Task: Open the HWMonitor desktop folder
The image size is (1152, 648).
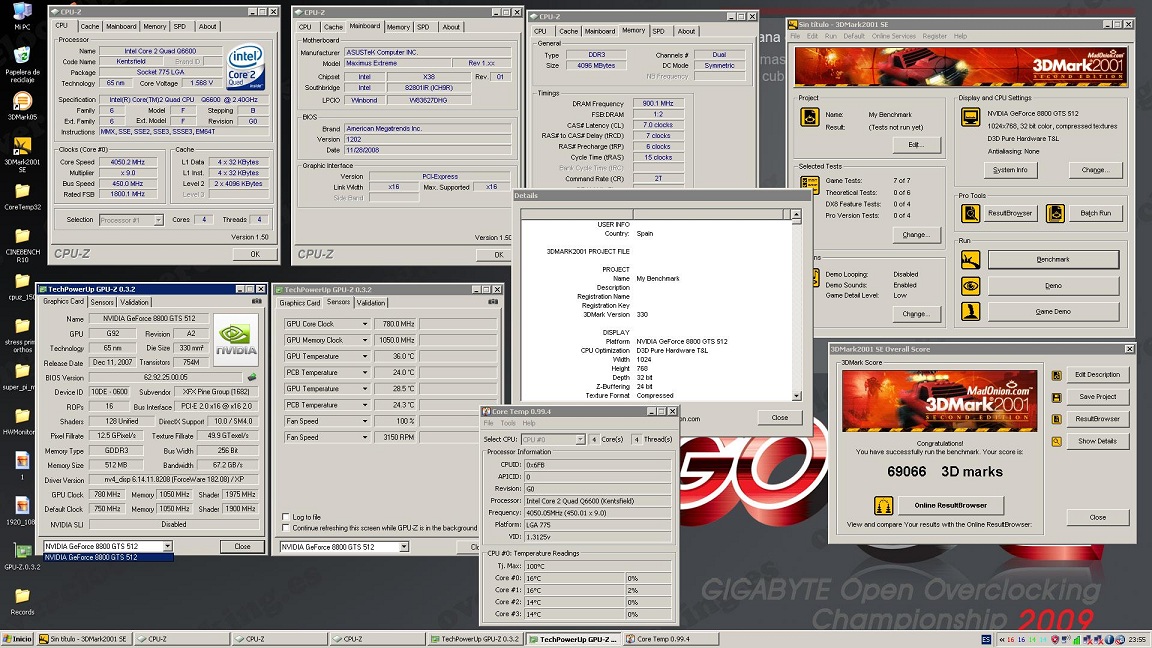Action: pyautogui.click(x=22, y=416)
